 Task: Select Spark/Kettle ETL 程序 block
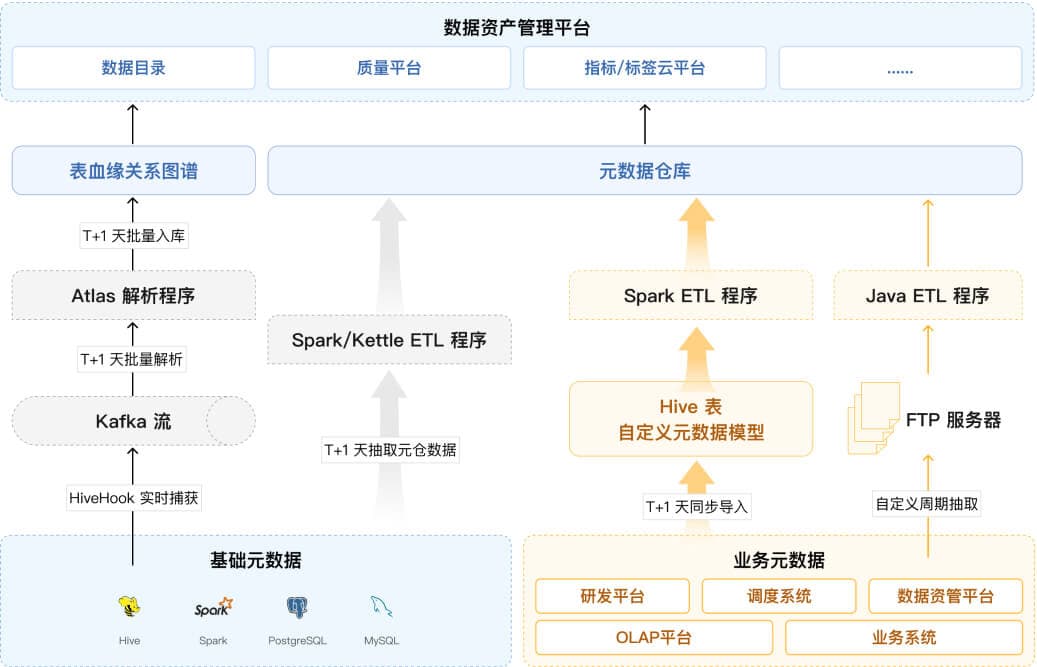pos(389,340)
